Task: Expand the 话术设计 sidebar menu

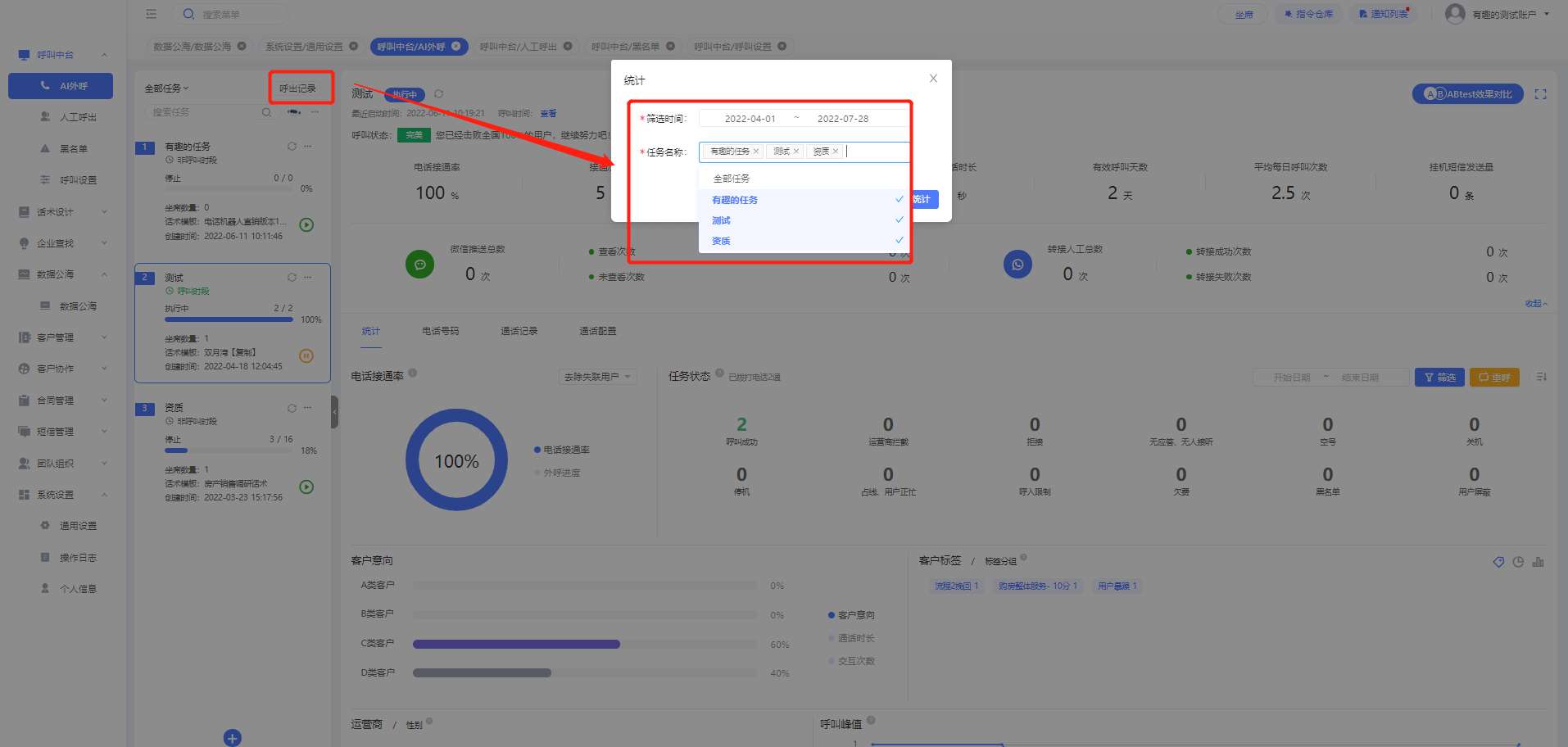Action: point(63,212)
